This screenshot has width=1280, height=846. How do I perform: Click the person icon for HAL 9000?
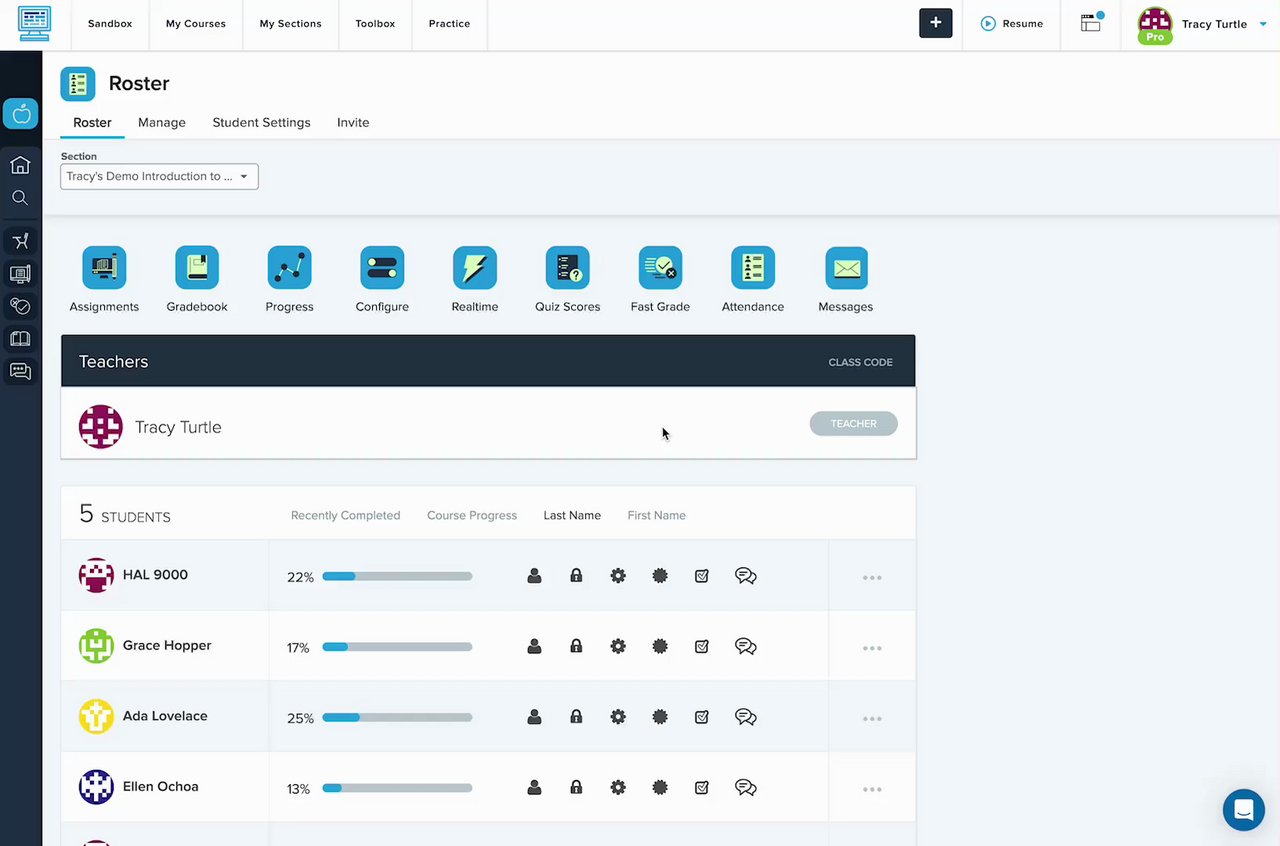click(x=534, y=576)
